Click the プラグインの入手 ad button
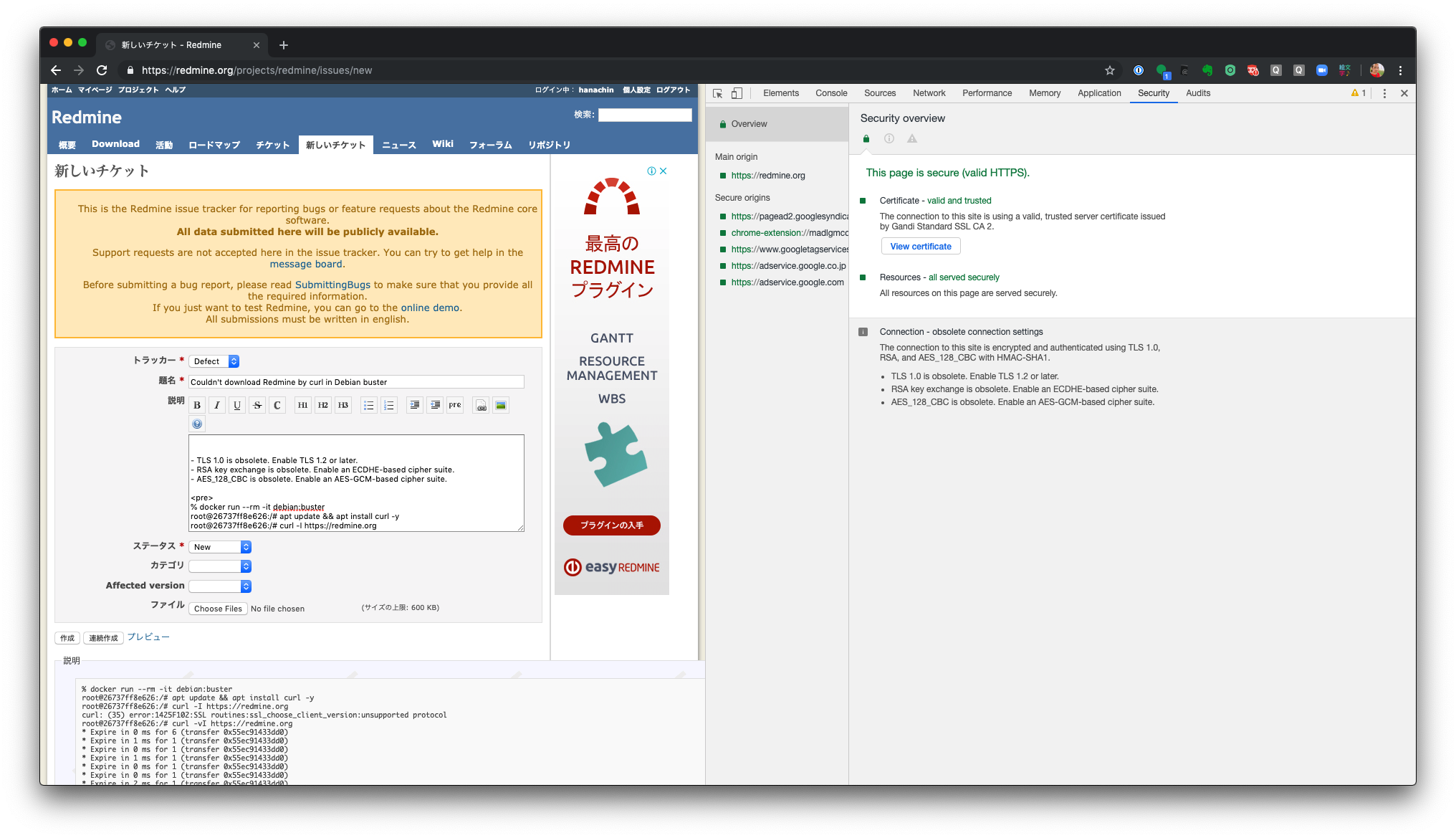The image size is (1456, 838). pyautogui.click(x=612, y=525)
